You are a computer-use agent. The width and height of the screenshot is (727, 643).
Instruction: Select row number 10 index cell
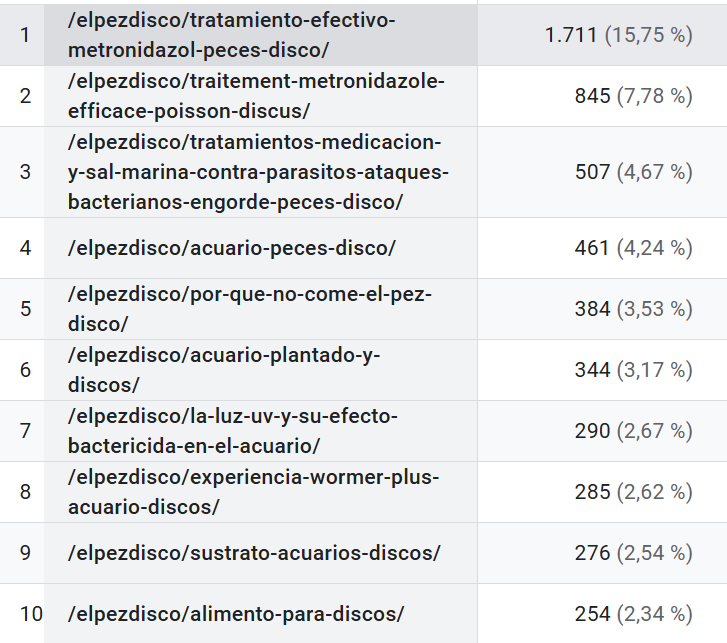pos(31,613)
